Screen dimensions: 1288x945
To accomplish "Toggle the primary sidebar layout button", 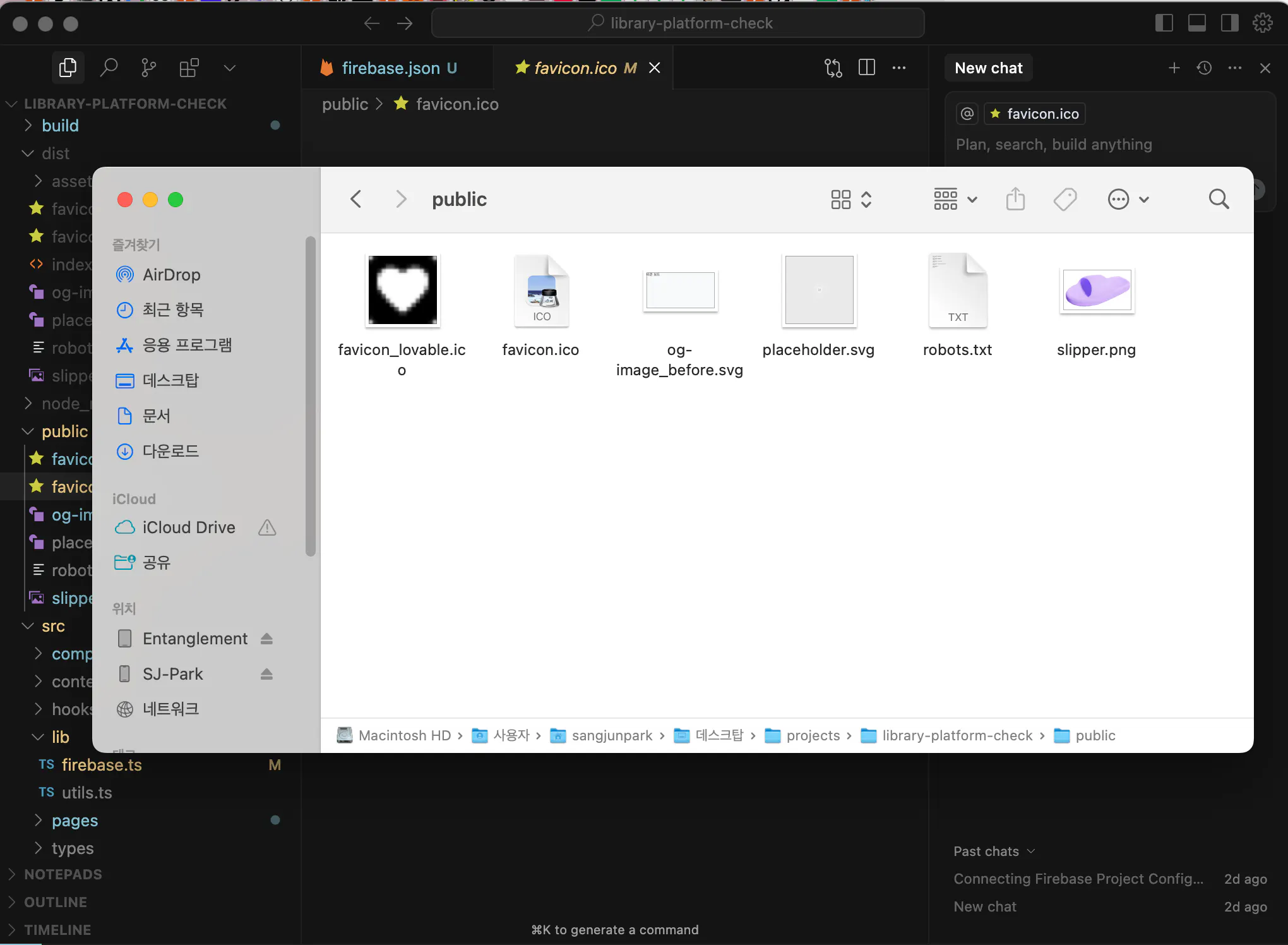I will pyautogui.click(x=1164, y=23).
